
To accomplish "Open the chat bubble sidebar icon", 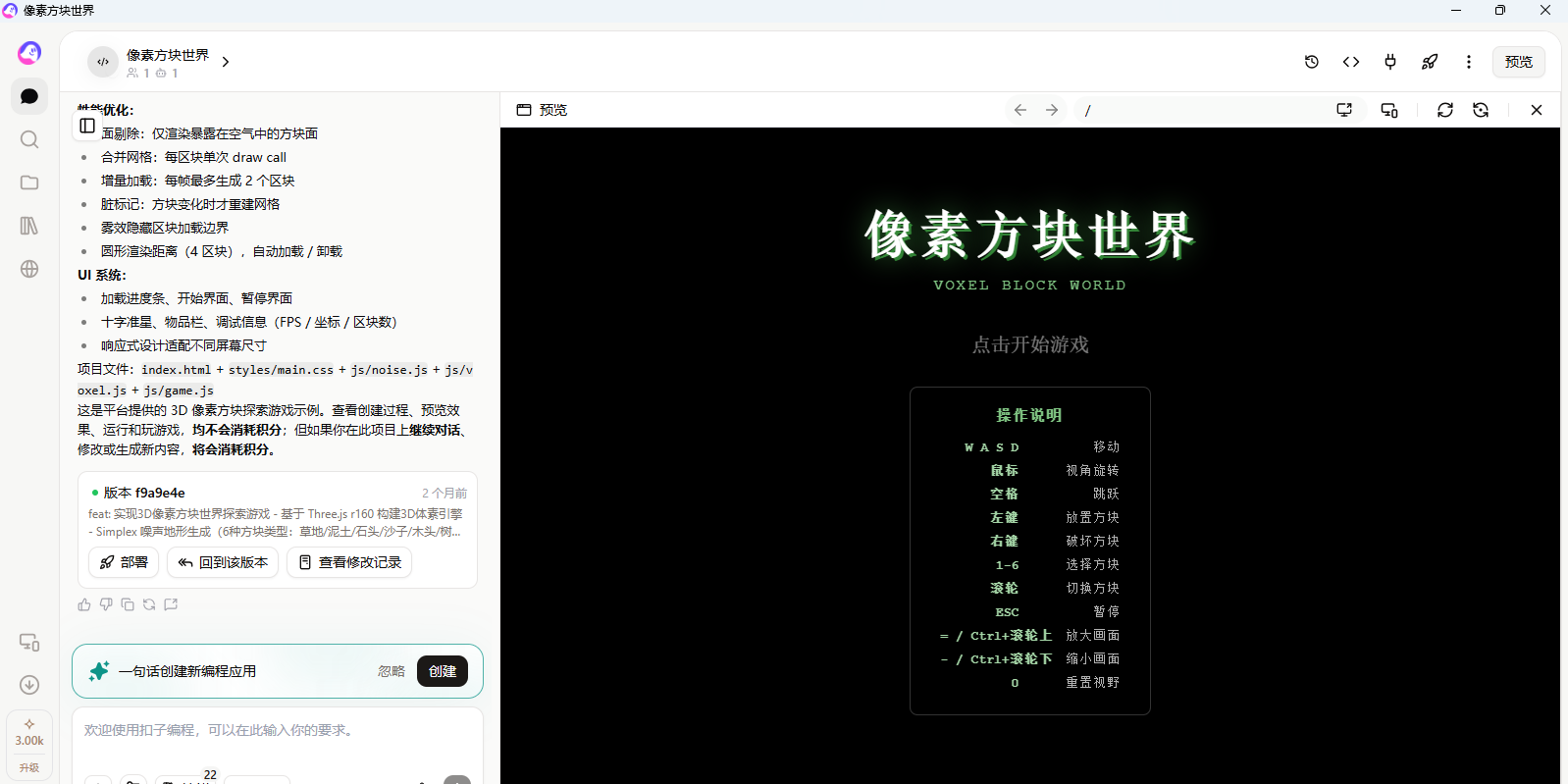I will [x=29, y=96].
